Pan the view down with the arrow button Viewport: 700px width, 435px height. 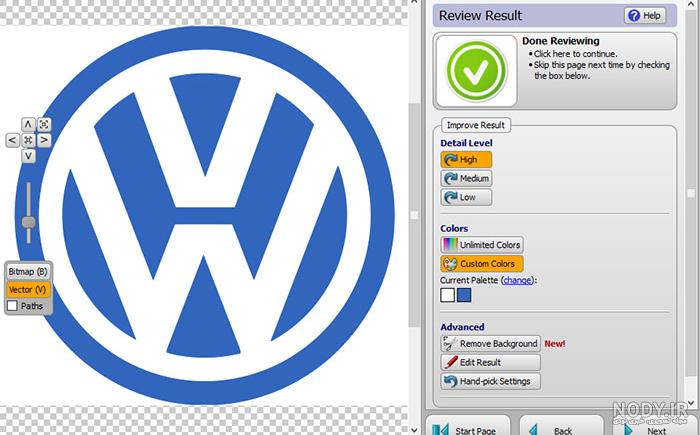pyautogui.click(x=28, y=156)
